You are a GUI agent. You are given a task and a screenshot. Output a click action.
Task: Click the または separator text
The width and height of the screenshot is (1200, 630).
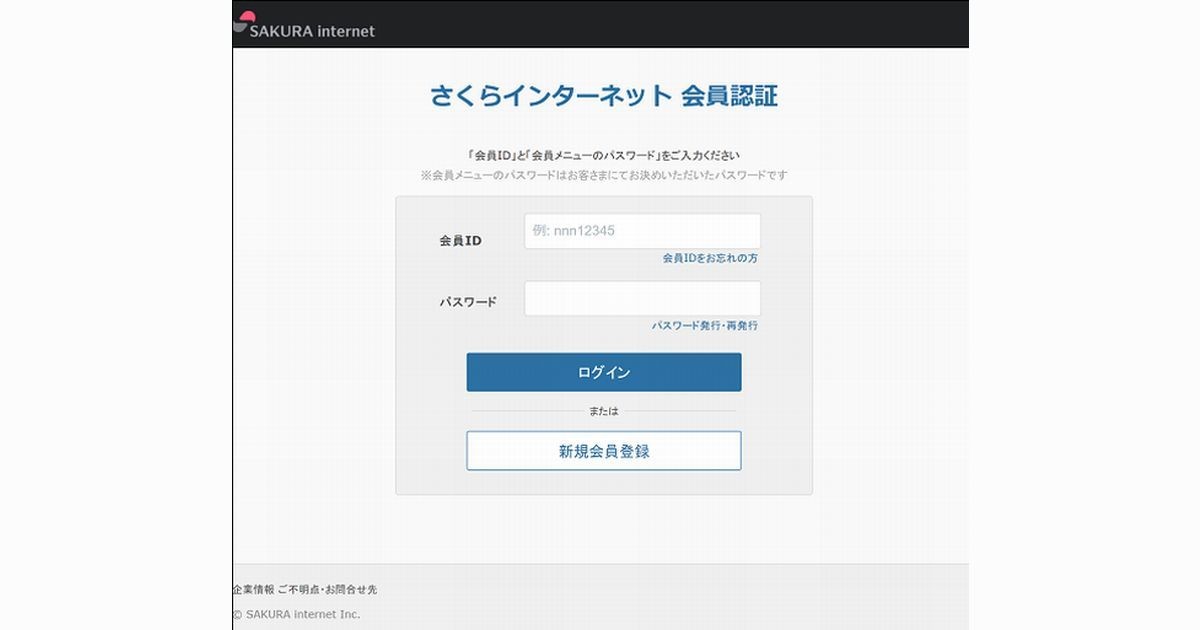click(x=604, y=411)
